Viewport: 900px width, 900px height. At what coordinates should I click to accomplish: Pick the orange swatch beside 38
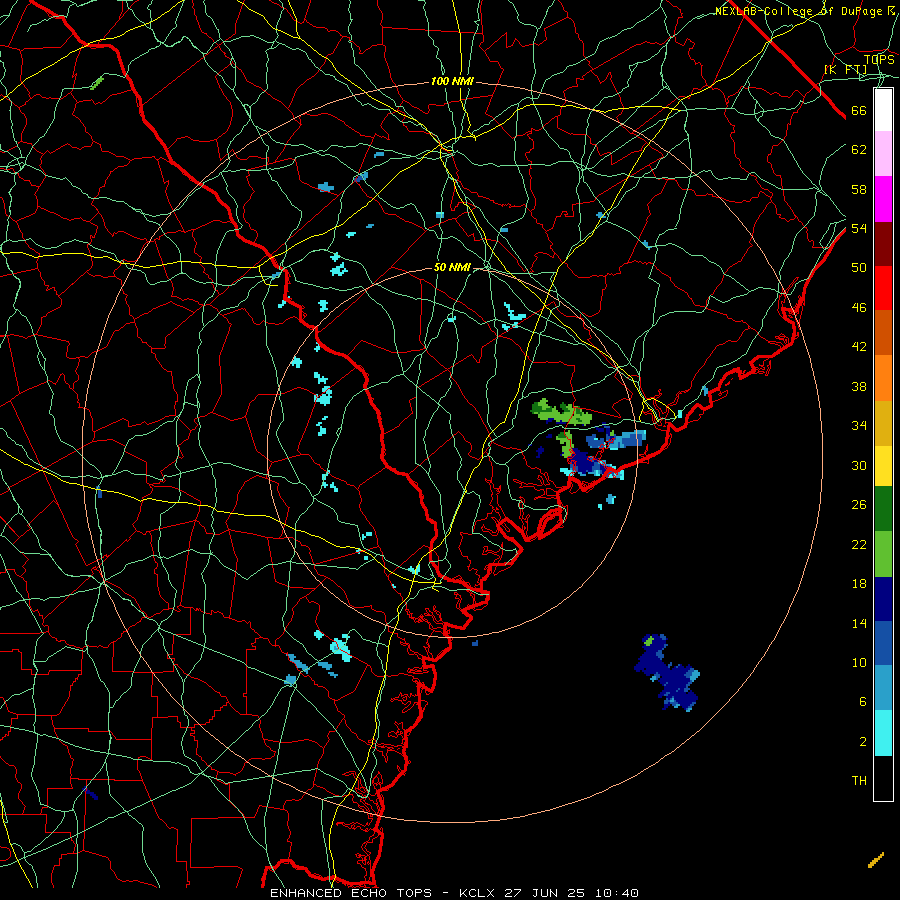point(883,378)
